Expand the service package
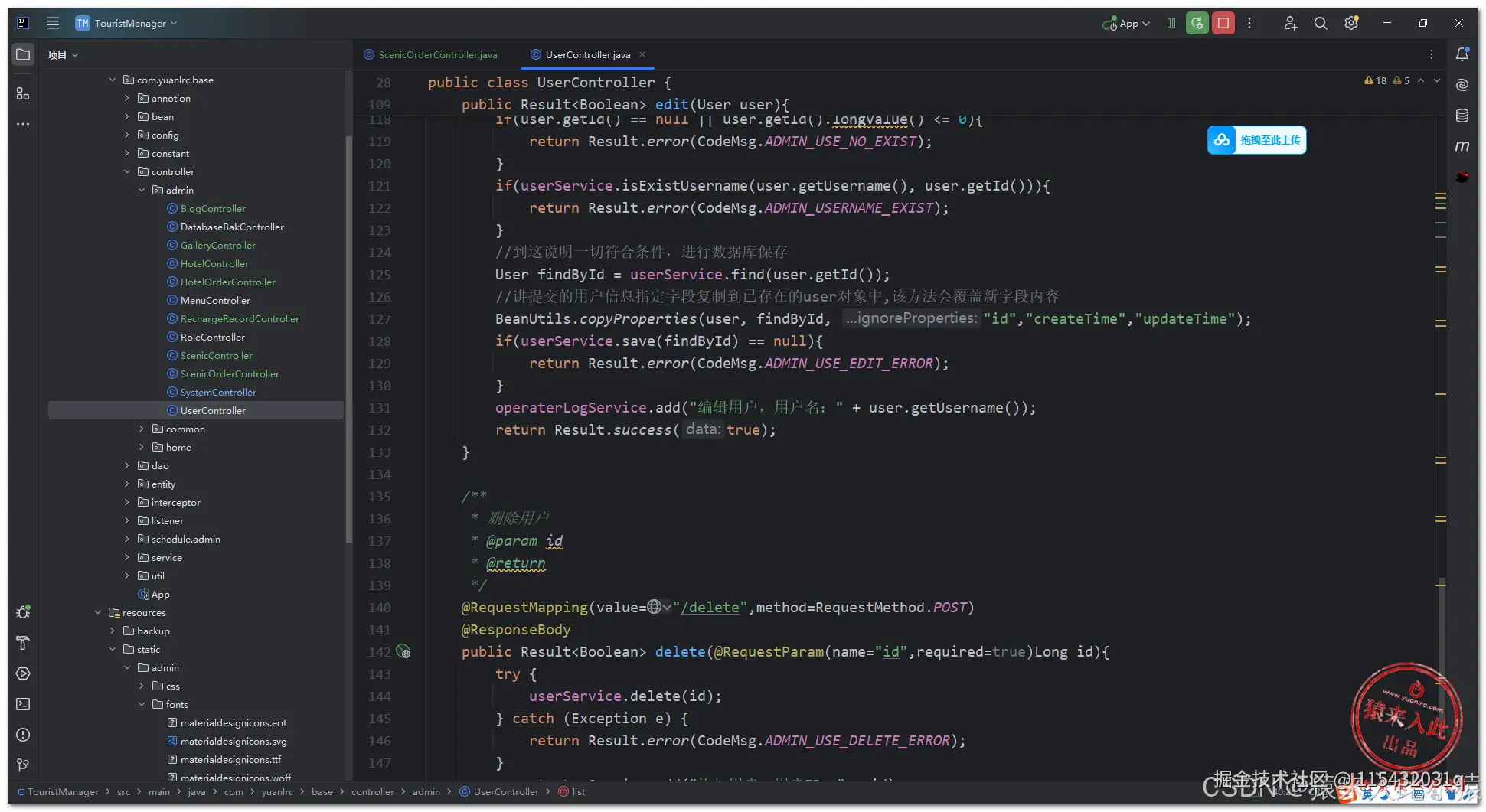The width and height of the screenshot is (1486, 812). click(127, 557)
